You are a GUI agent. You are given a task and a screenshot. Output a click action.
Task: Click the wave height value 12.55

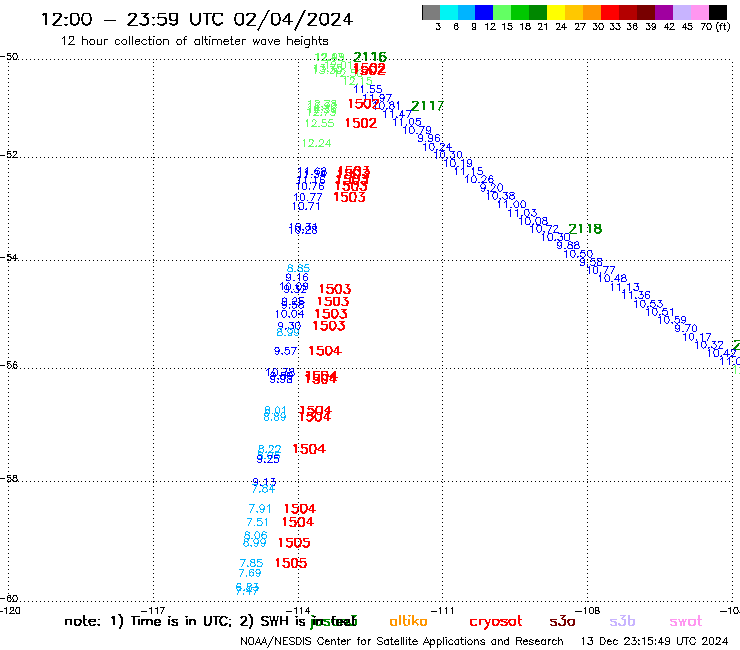pos(320,123)
